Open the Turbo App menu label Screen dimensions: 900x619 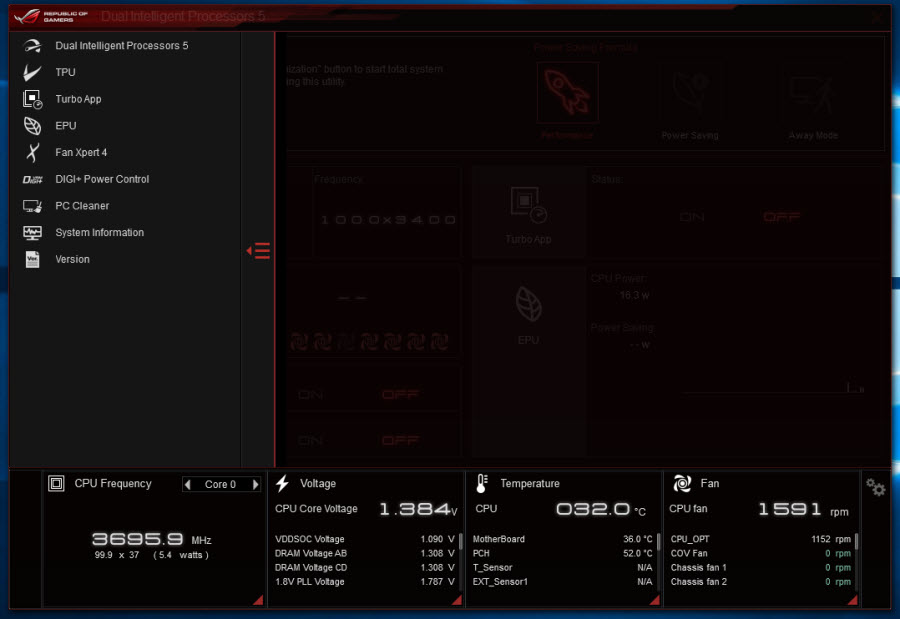(78, 99)
